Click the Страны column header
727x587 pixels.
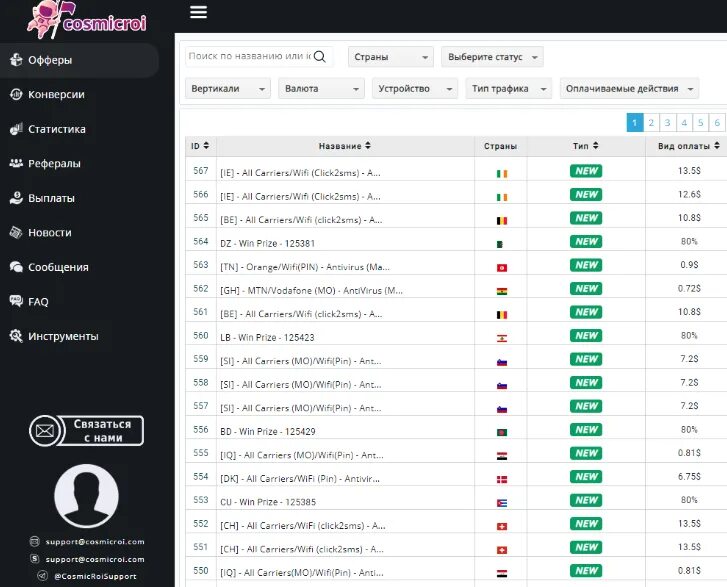pyautogui.click(x=500, y=146)
